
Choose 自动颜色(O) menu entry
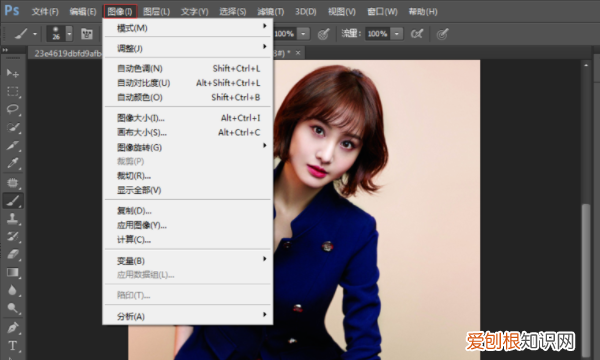[x=188, y=98]
